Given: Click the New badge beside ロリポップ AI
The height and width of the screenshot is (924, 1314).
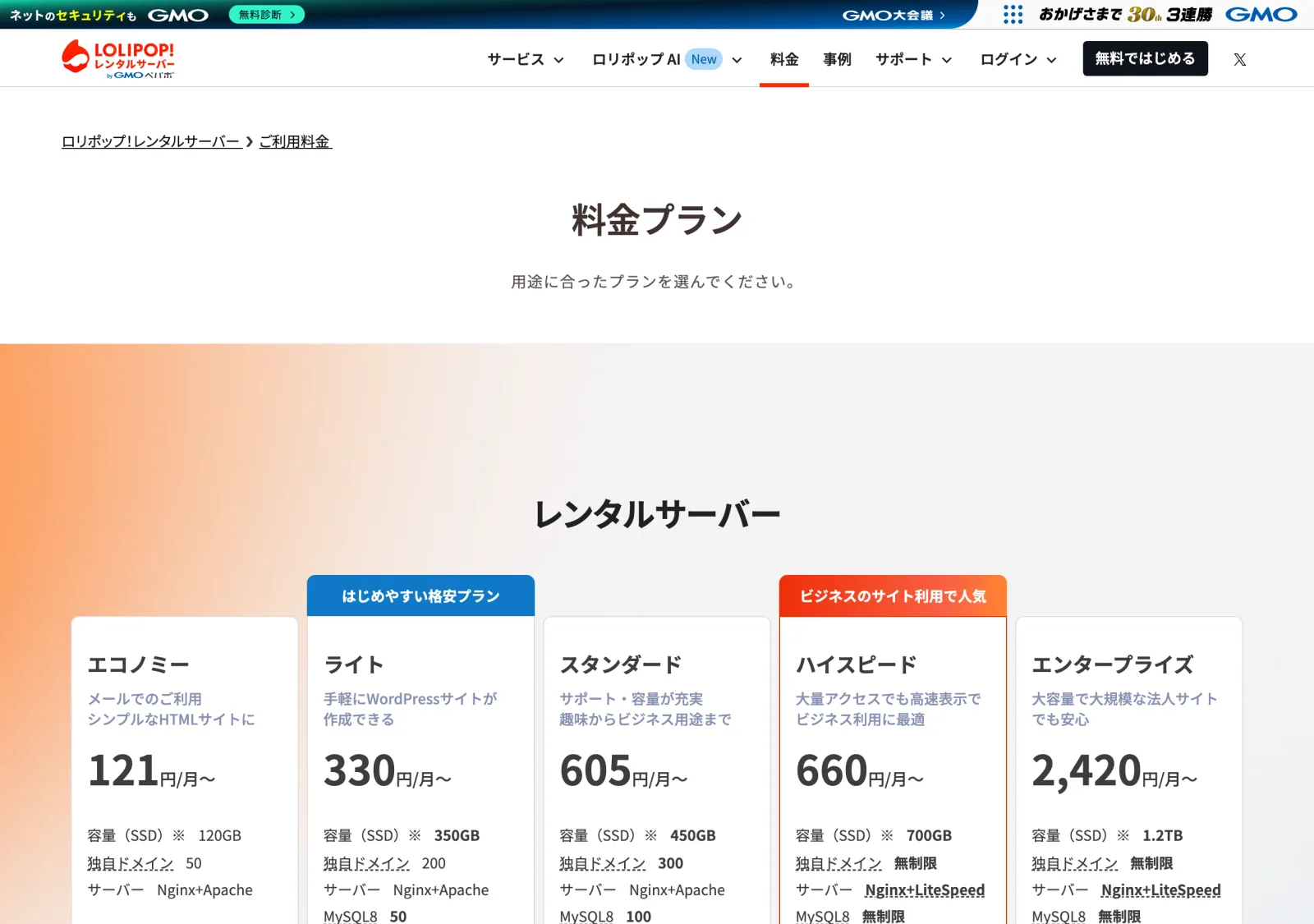Looking at the screenshot, I should click(x=704, y=59).
